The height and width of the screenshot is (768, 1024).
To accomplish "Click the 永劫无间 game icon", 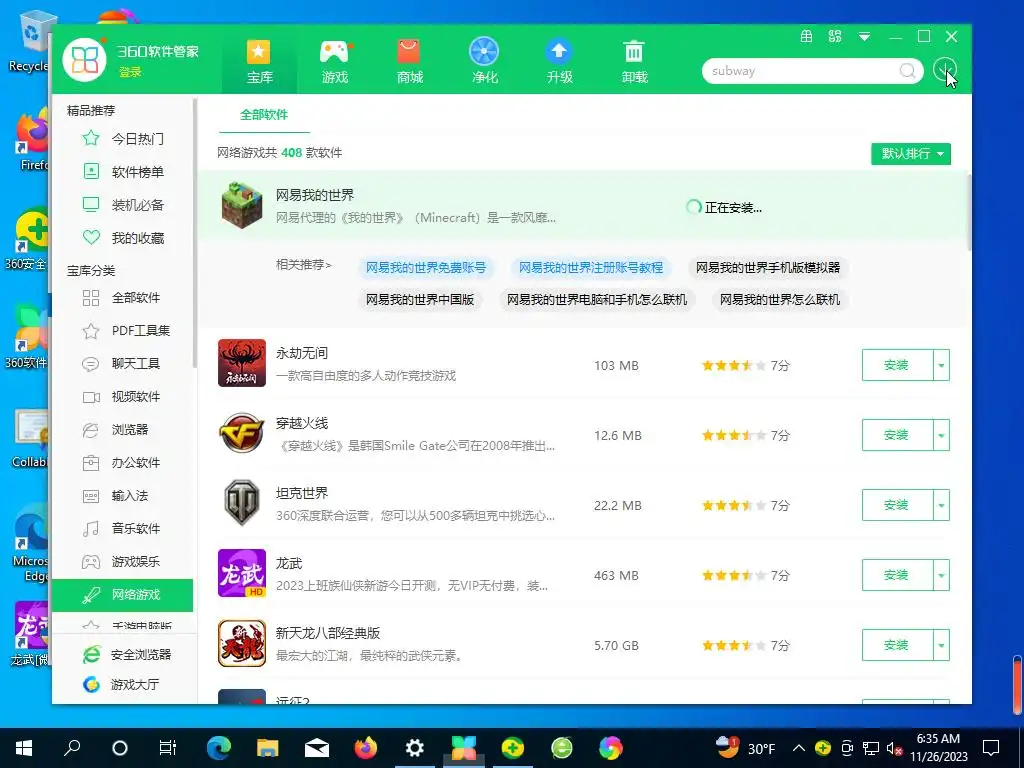I will click(242, 363).
